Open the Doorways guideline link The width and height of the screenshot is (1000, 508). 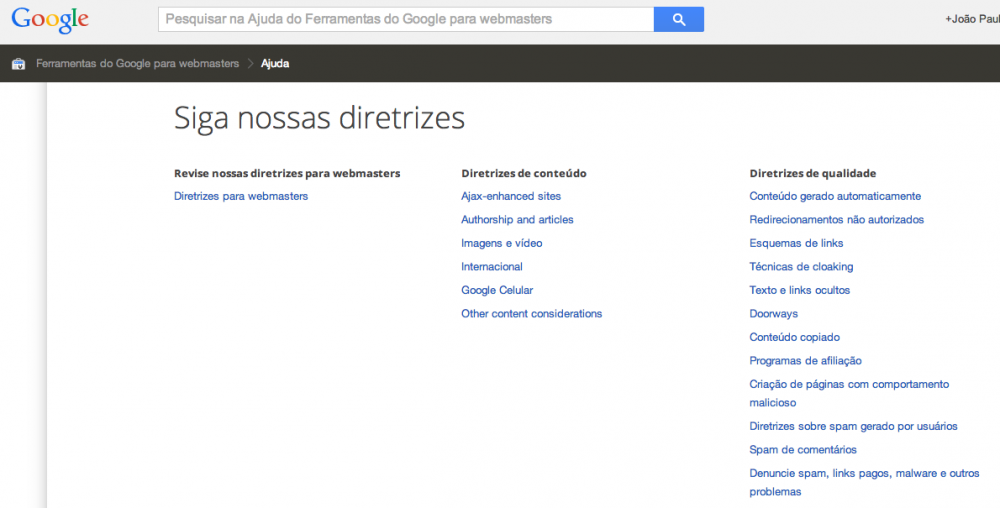[773, 314]
